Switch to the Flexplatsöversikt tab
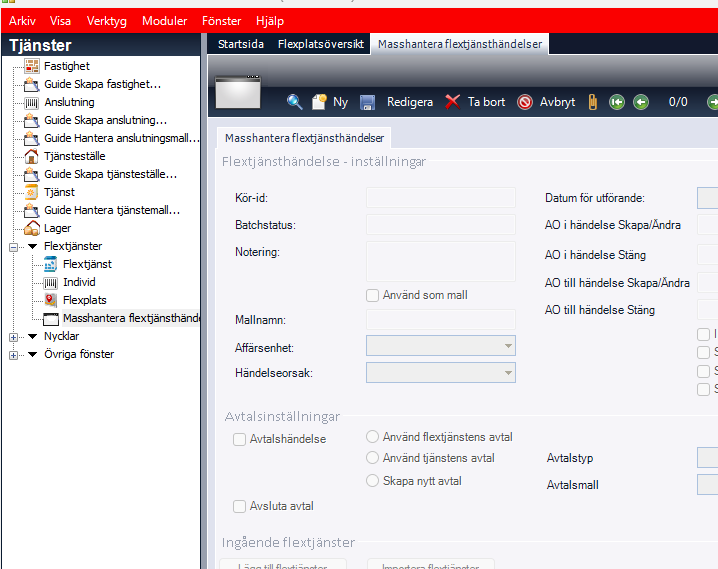This screenshot has width=718, height=569. coord(320,44)
